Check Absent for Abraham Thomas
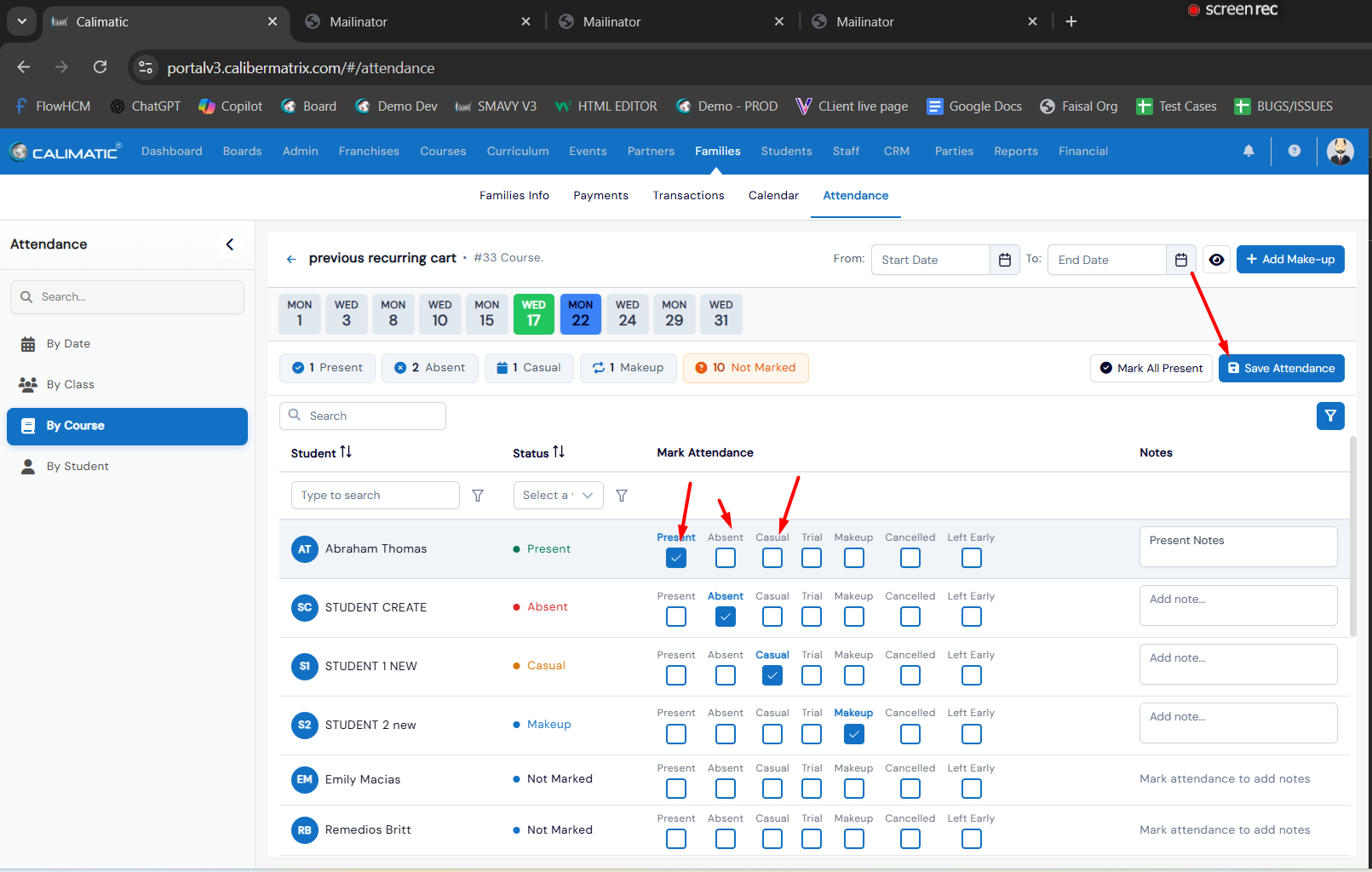This screenshot has width=1372, height=872. tap(725, 558)
